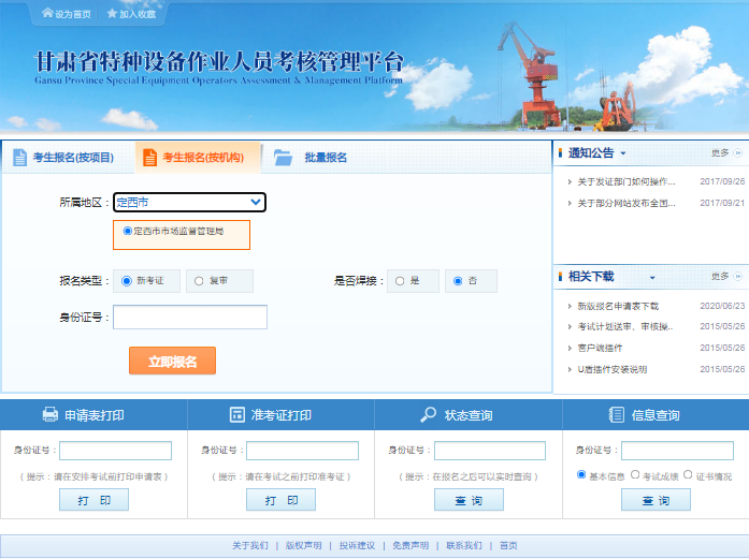Click the magnifier icon beside 状态查询
The height and width of the screenshot is (560, 749).
click(428, 415)
